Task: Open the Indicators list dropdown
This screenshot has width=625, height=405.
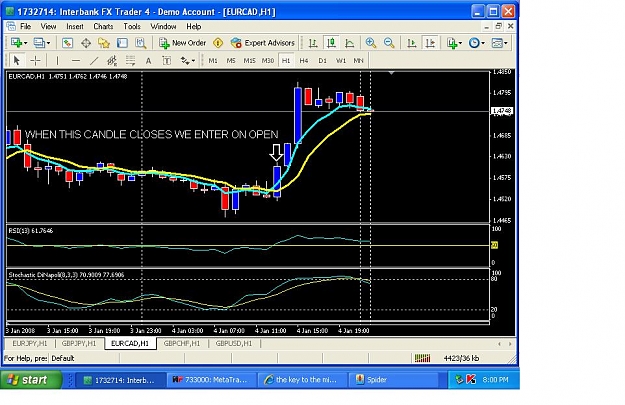Action: [x=454, y=43]
